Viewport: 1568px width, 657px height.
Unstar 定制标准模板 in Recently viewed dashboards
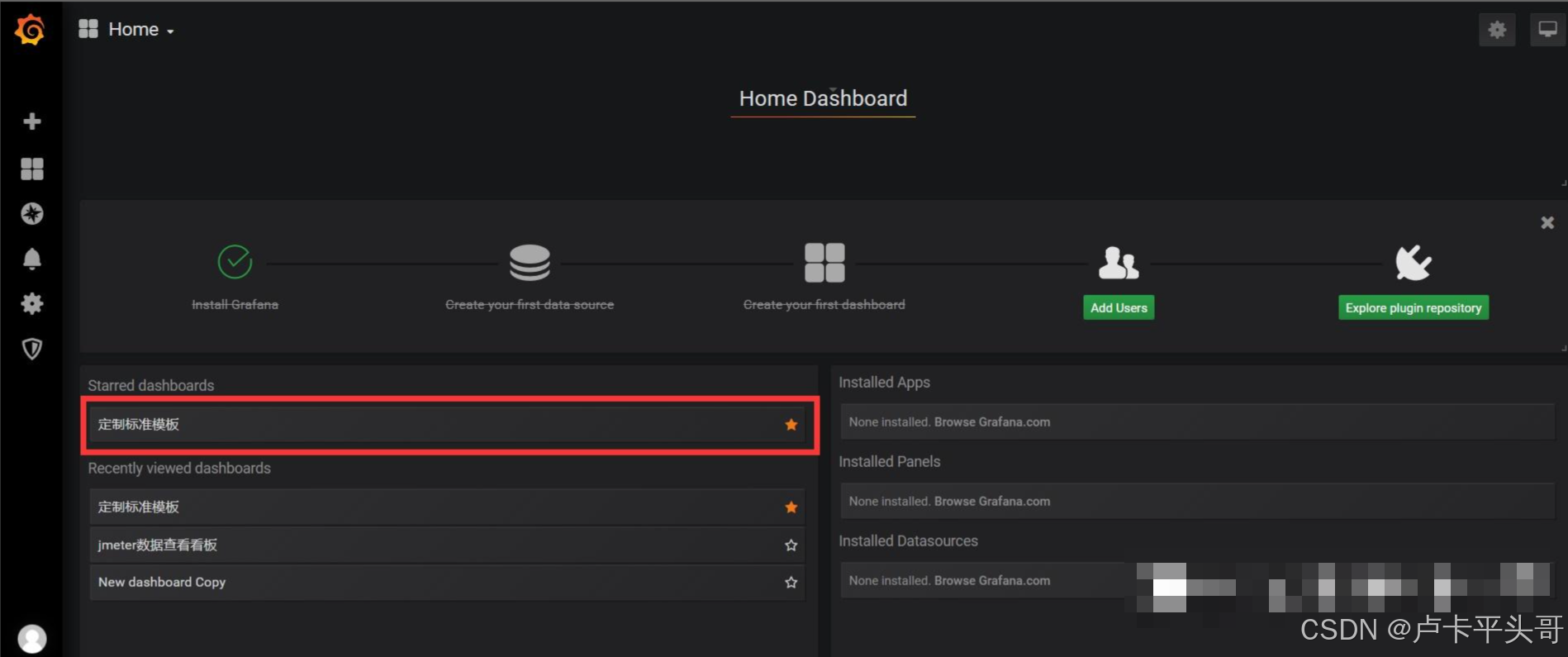point(791,507)
